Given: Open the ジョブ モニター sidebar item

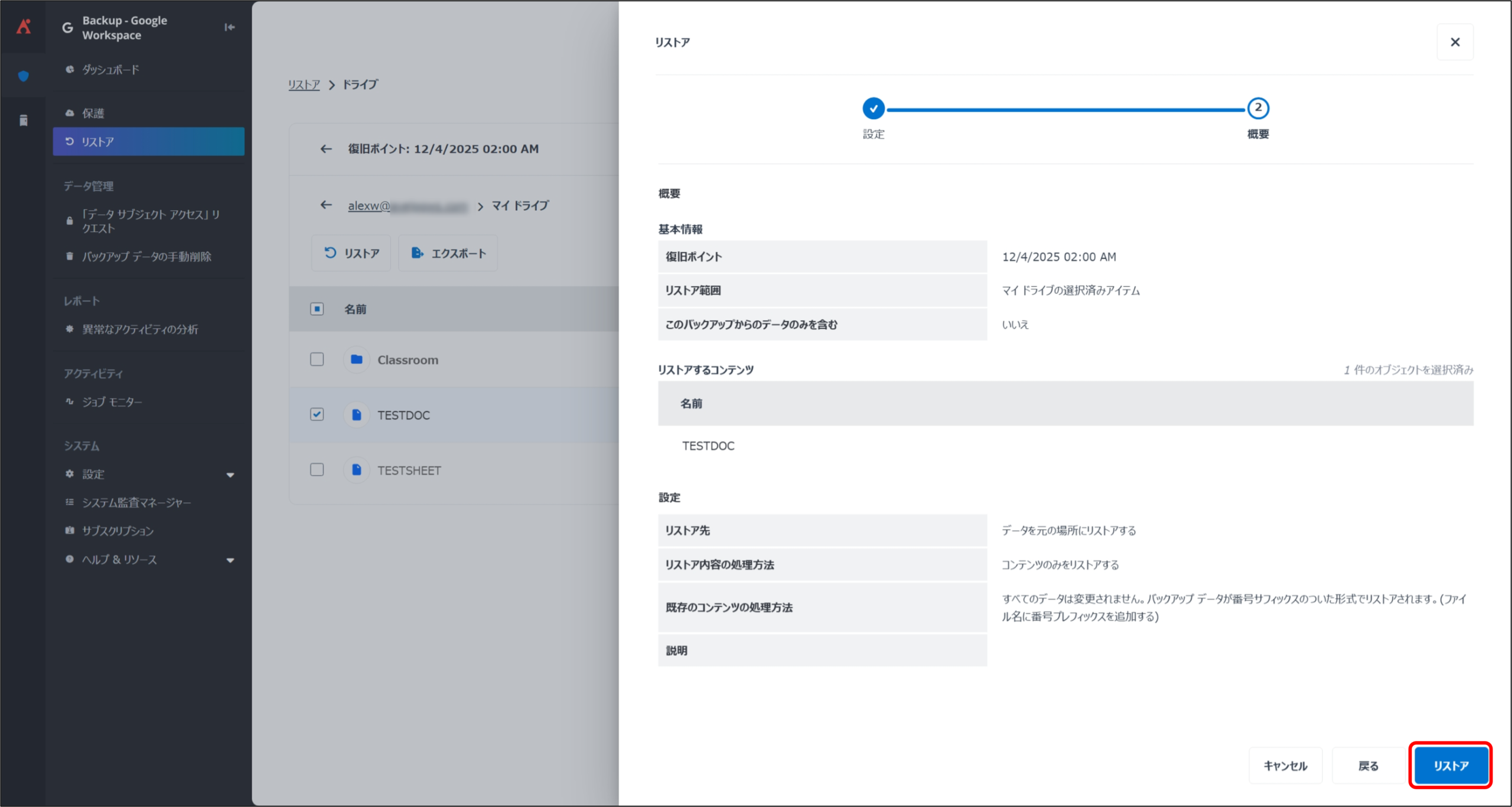Looking at the screenshot, I should 112,402.
